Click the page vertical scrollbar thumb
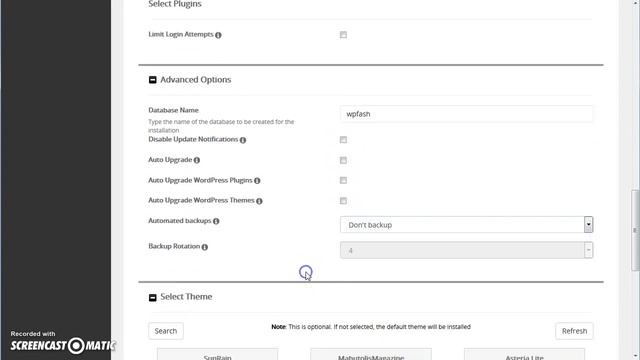 (x=635, y=230)
